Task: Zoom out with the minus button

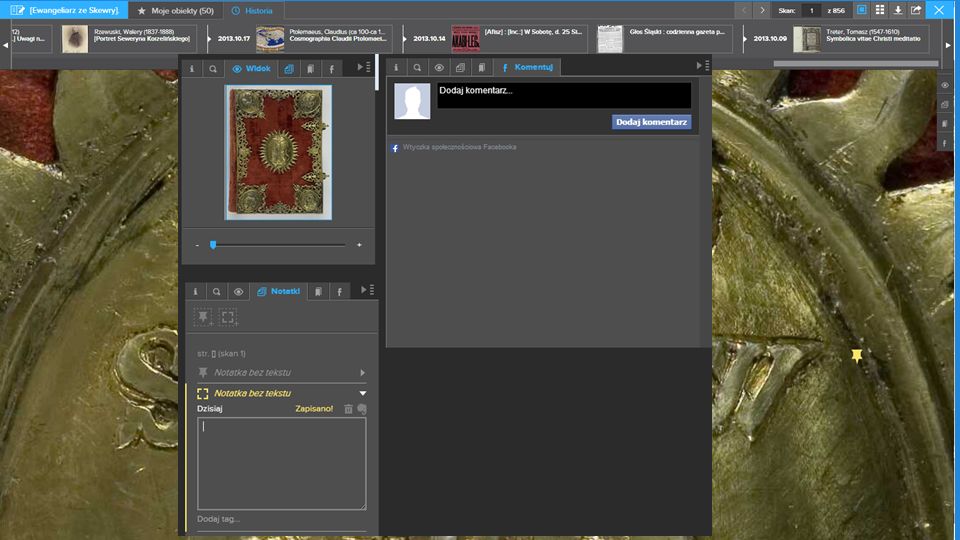Action: tap(197, 245)
